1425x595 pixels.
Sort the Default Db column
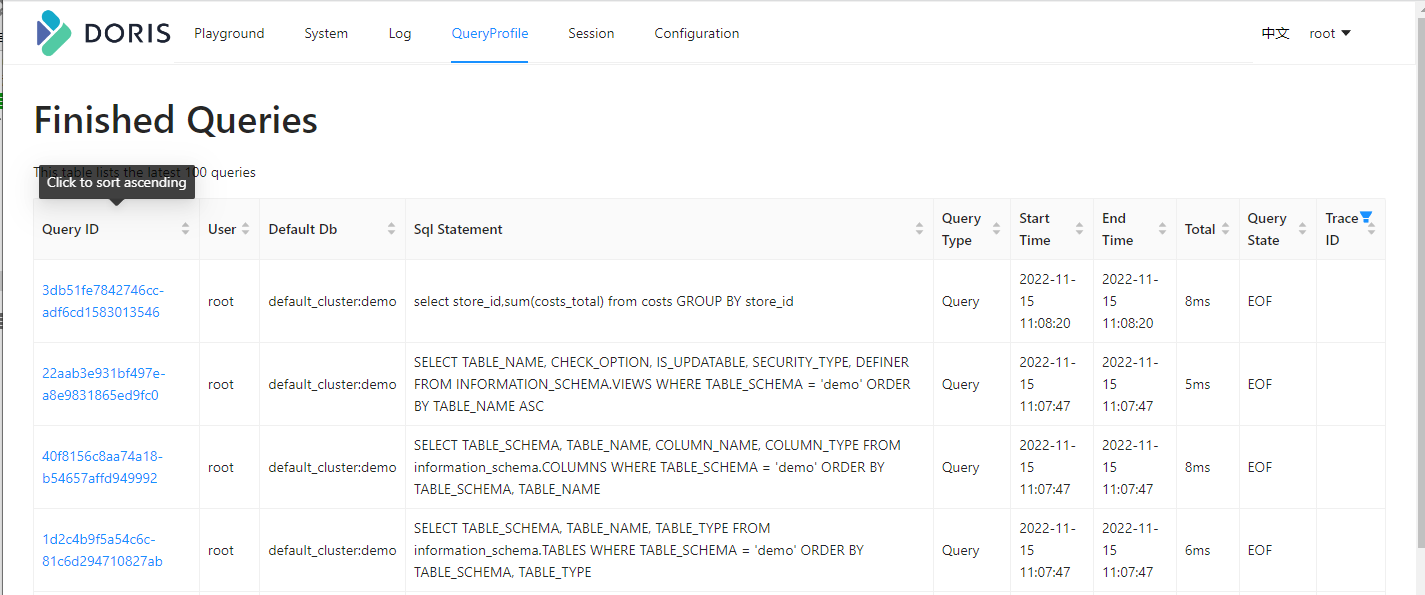pos(391,229)
